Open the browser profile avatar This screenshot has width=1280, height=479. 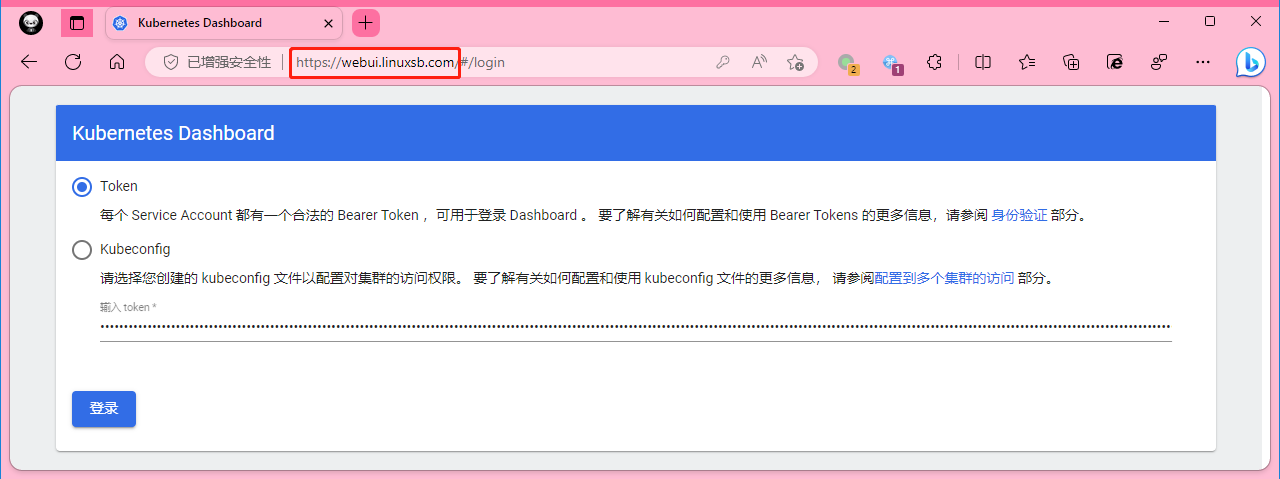[x=31, y=22]
